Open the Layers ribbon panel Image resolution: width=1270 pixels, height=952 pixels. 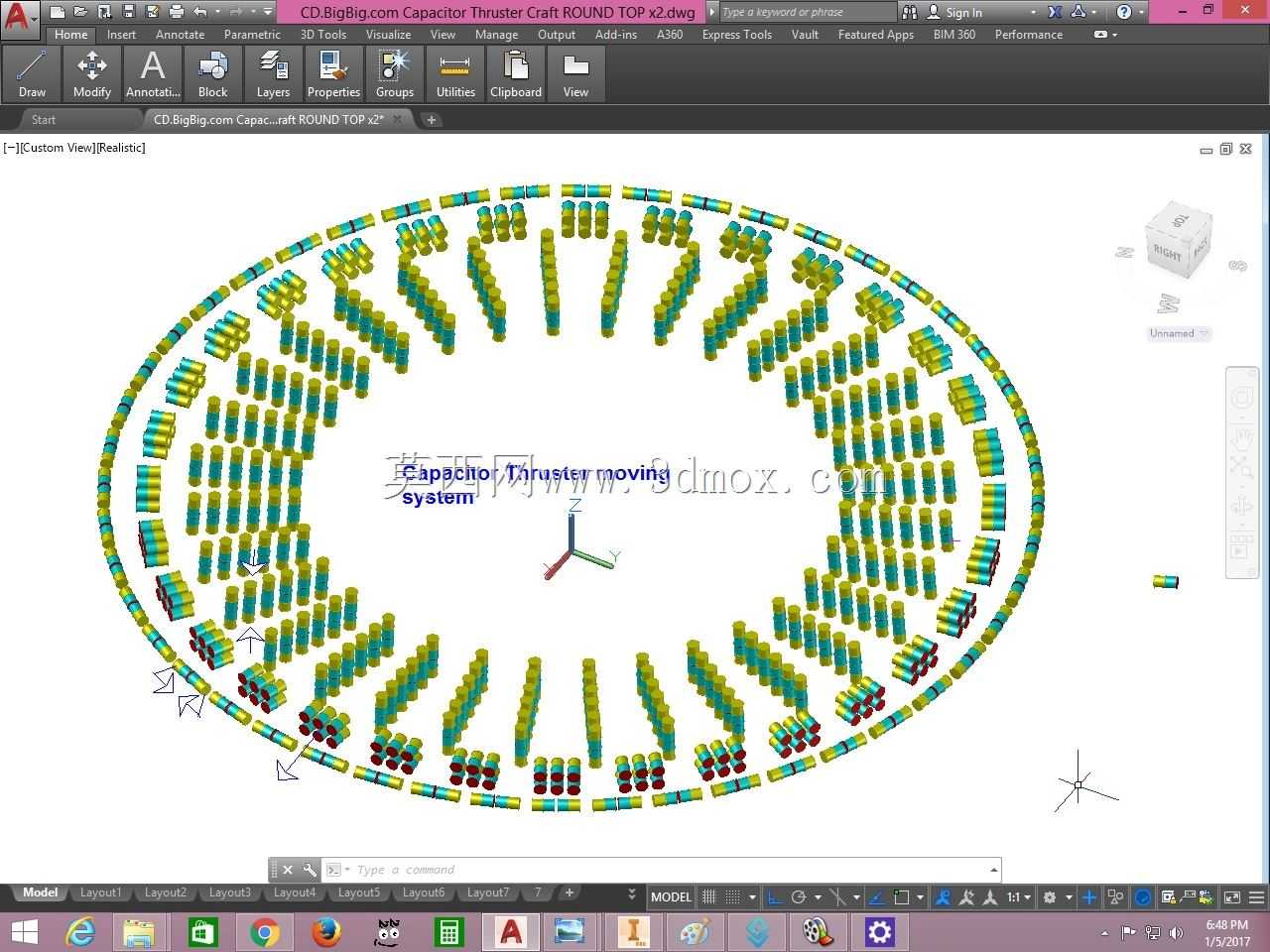pyautogui.click(x=273, y=74)
